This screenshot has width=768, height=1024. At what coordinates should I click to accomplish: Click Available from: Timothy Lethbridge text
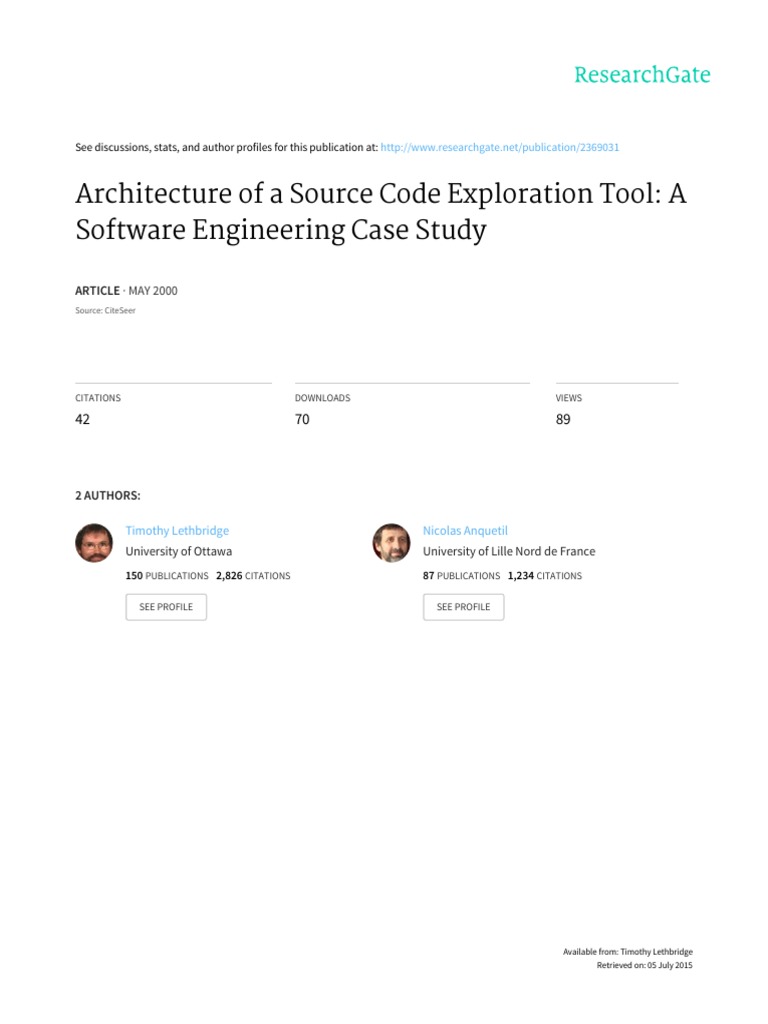coord(628,952)
